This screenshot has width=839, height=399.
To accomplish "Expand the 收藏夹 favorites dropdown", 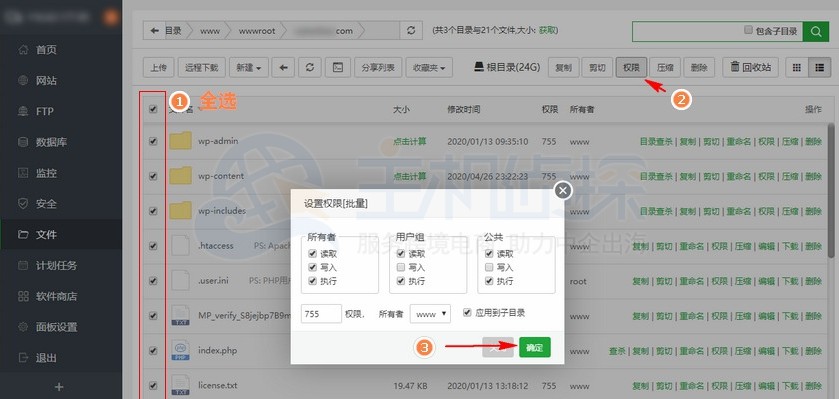I will click(x=429, y=68).
